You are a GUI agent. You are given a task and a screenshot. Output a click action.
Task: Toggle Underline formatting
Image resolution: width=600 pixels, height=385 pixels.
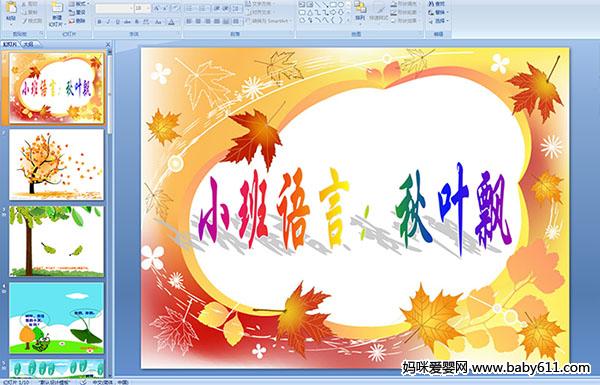pyautogui.click(x=117, y=22)
